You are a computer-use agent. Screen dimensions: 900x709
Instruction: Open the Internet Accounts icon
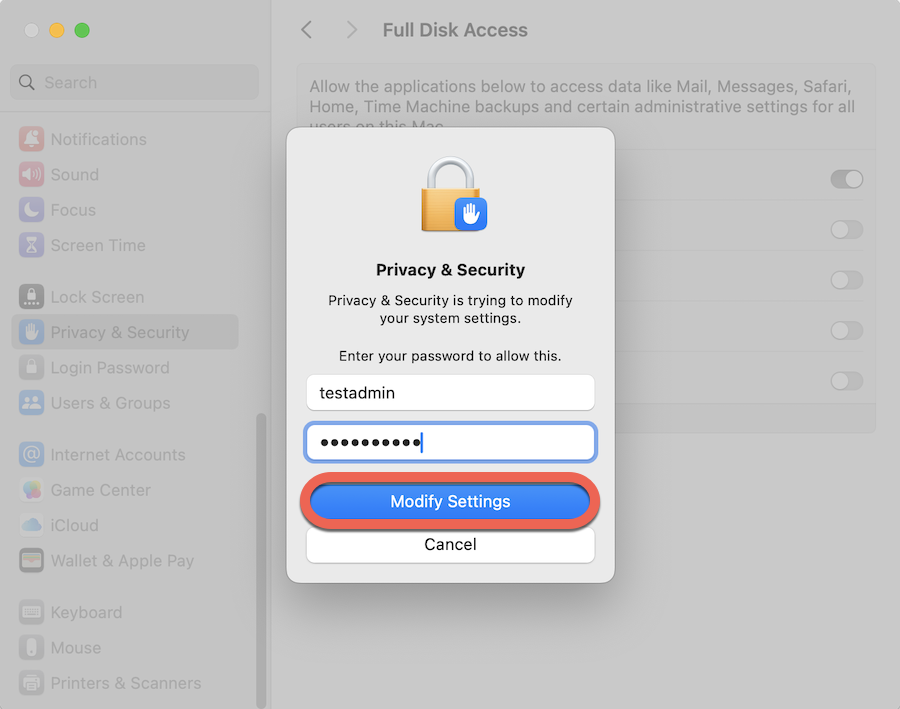(x=32, y=455)
